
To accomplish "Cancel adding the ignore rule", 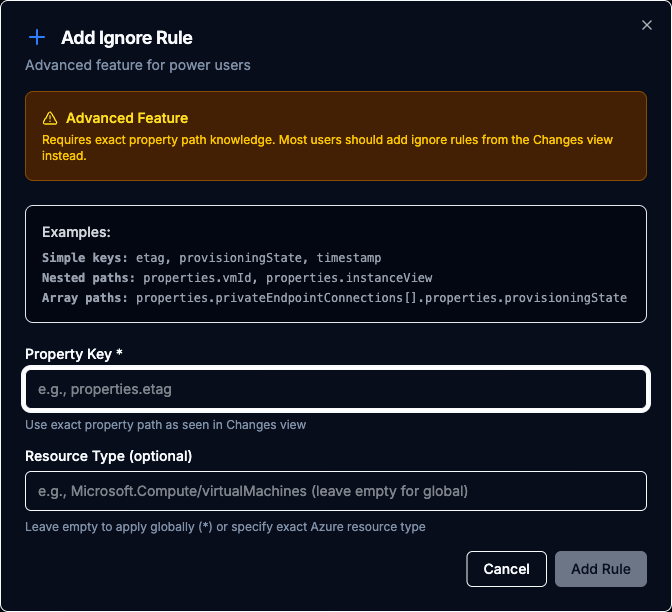I will [x=506, y=569].
